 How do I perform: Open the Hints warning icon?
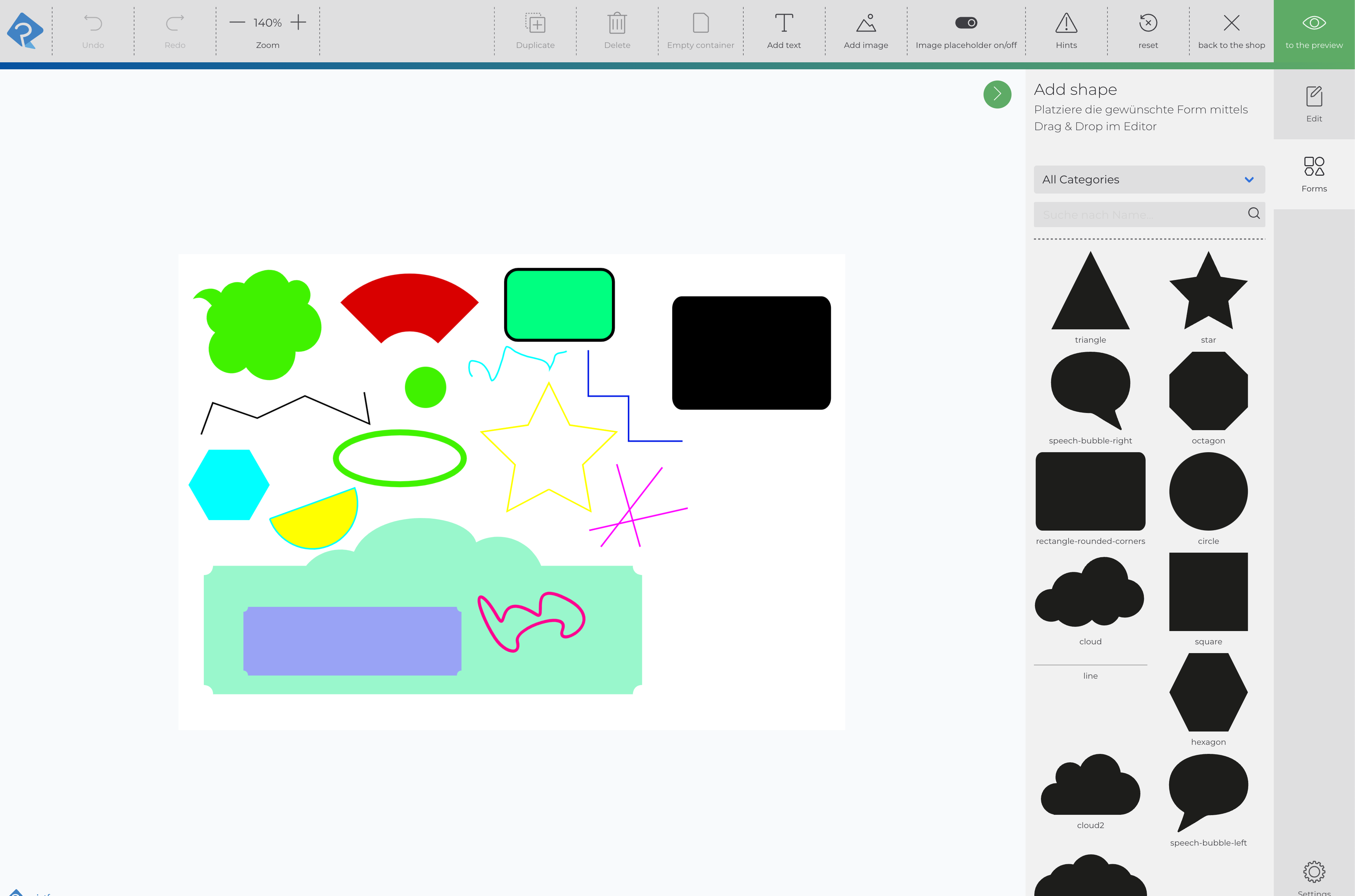[1066, 23]
